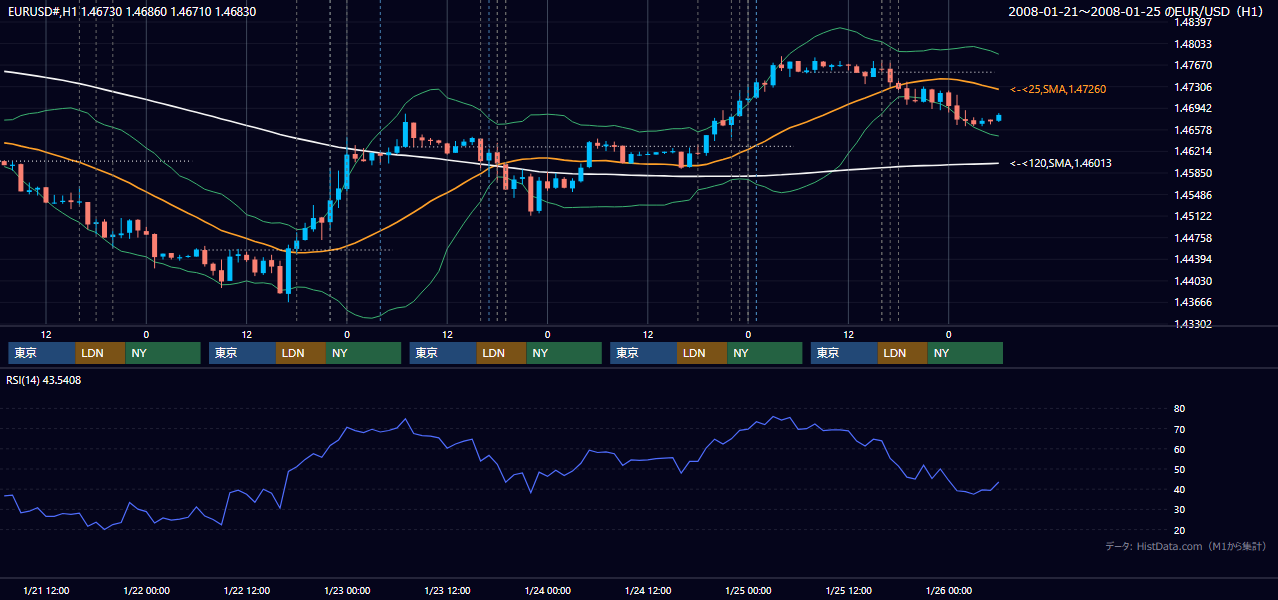Click the 1/25 00:00 time label
Viewport: 1278px width, 600px height.
click(x=748, y=590)
